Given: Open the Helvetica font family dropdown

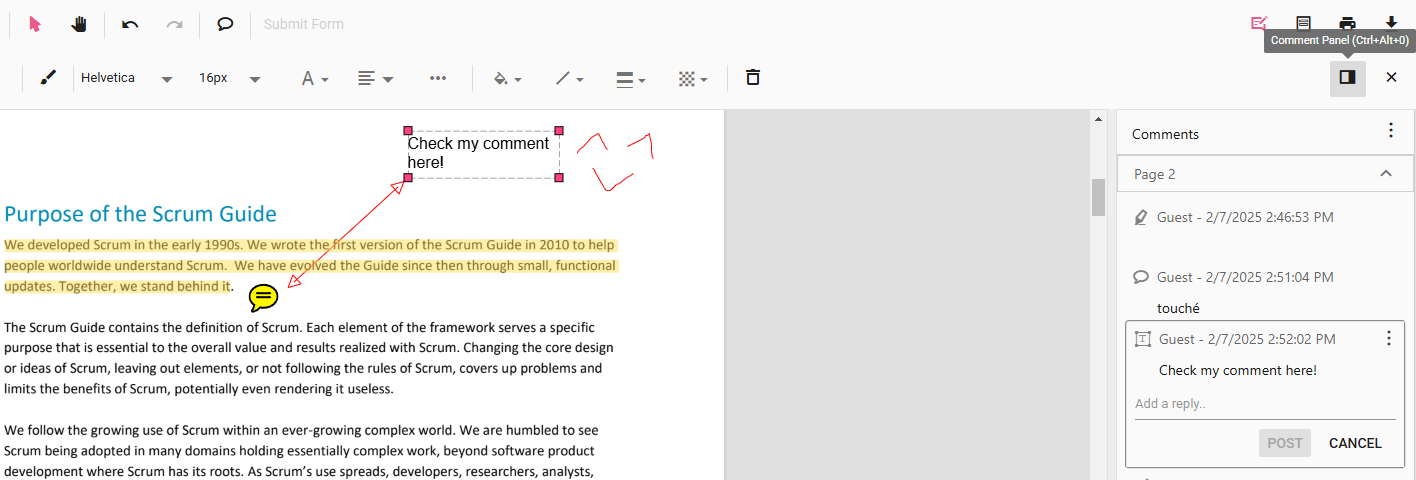Looking at the screenshot, I should tap(126, 78).
